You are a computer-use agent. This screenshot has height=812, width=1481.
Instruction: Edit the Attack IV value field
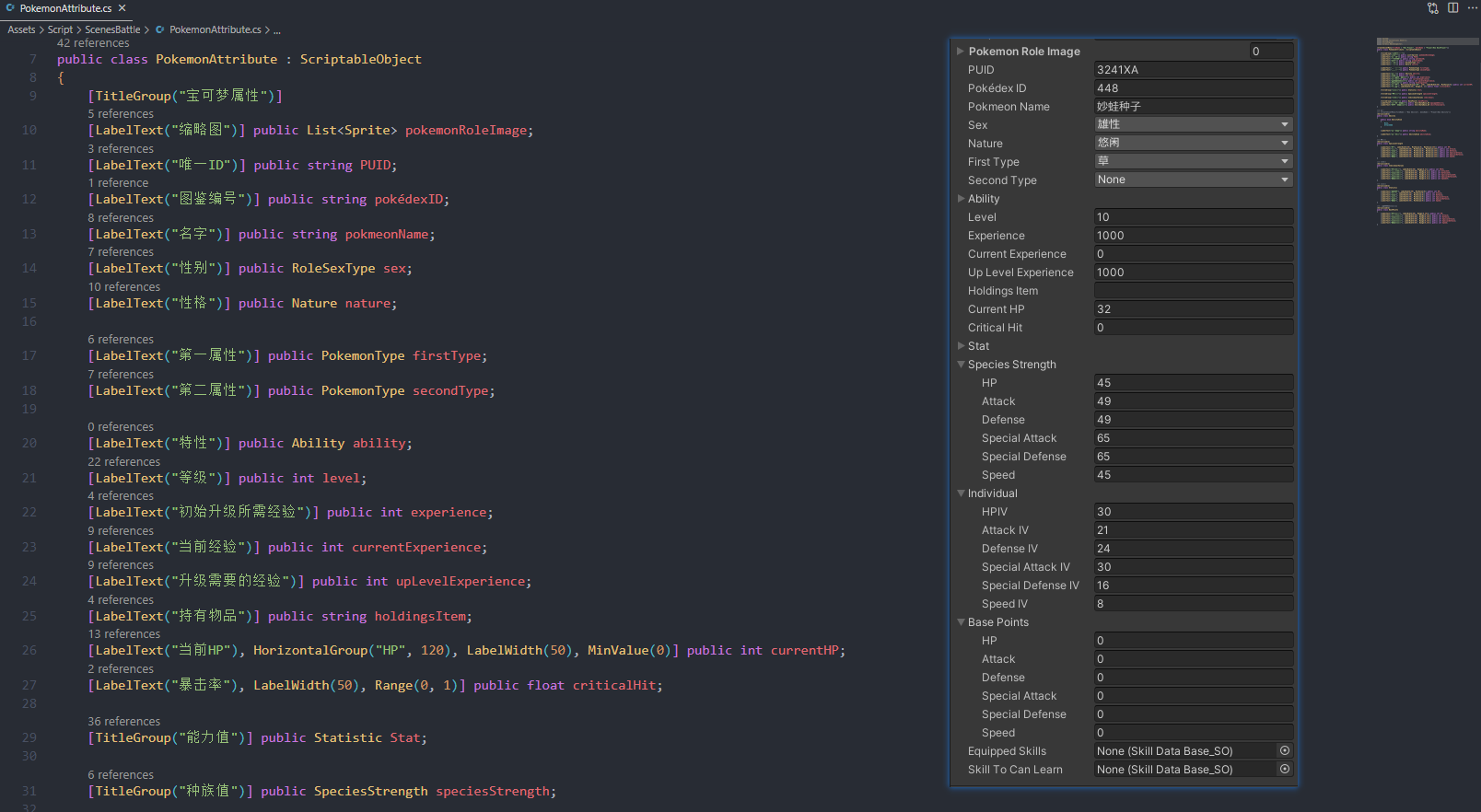point(1193,530)
